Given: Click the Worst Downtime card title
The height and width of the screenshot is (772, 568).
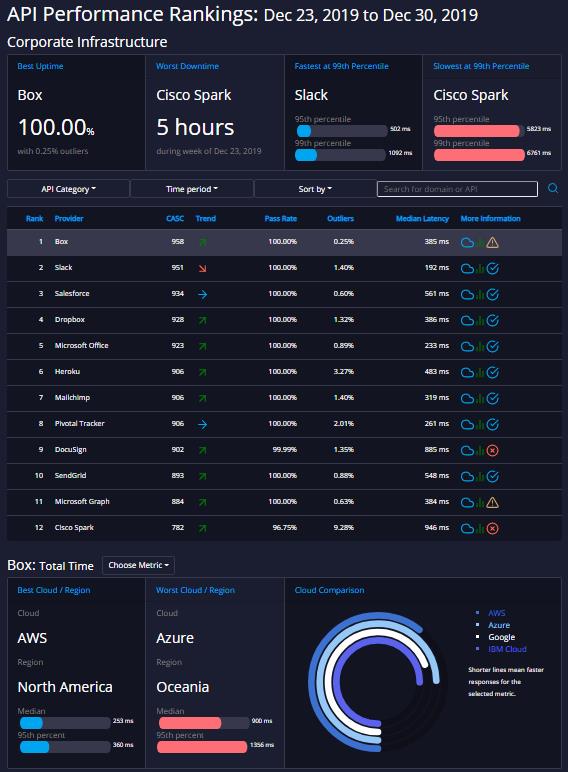Looking at the screenshot, I should [188, 66].
